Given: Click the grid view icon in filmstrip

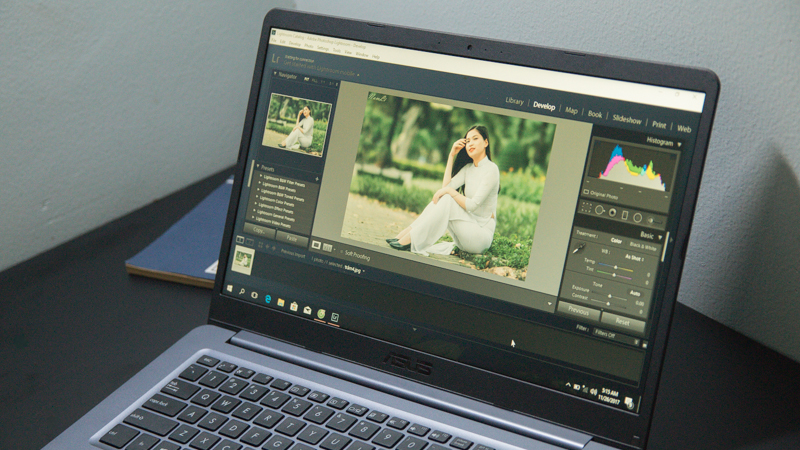Looking at the screenshot, I should click(x=260, y=245).
